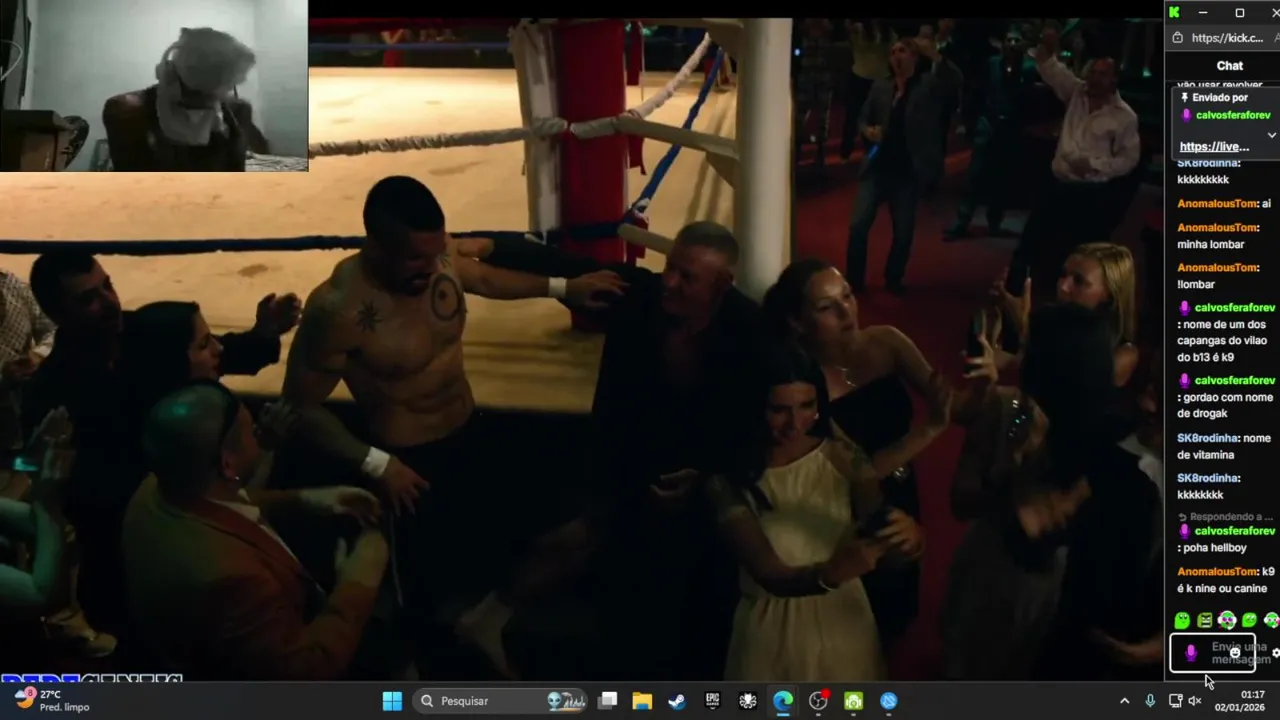The image size is (1280, 720).
Task: Open the green app icon in taskbar
Action: 853,701
